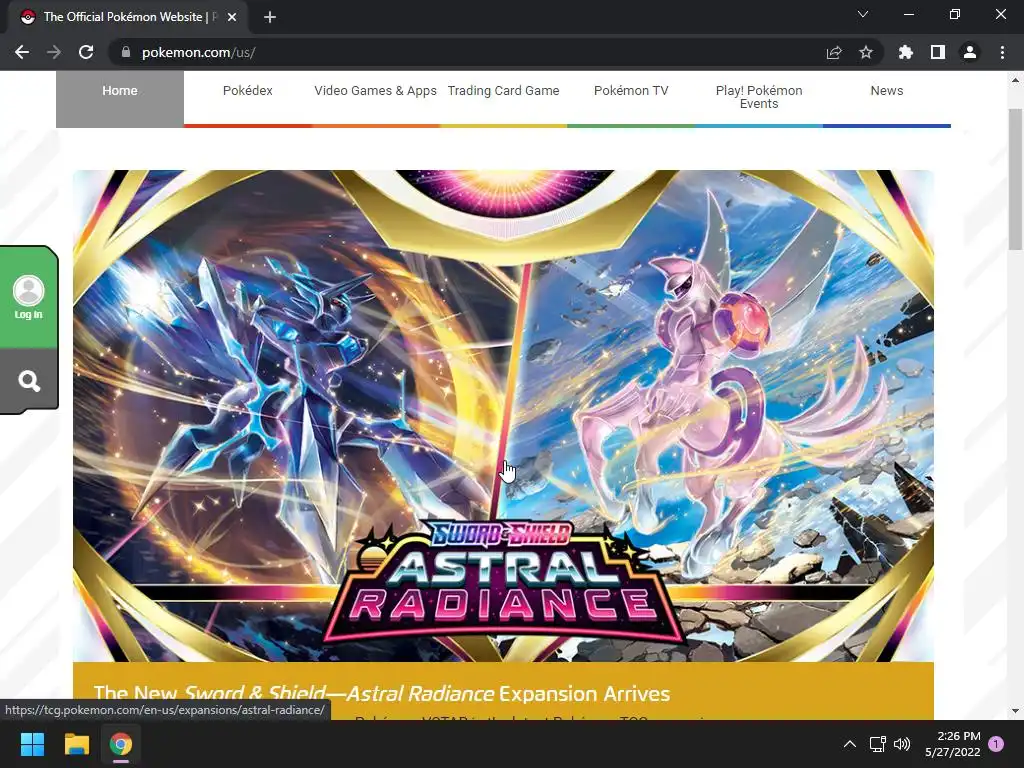Open the site search magnifier

click(29, 381)
